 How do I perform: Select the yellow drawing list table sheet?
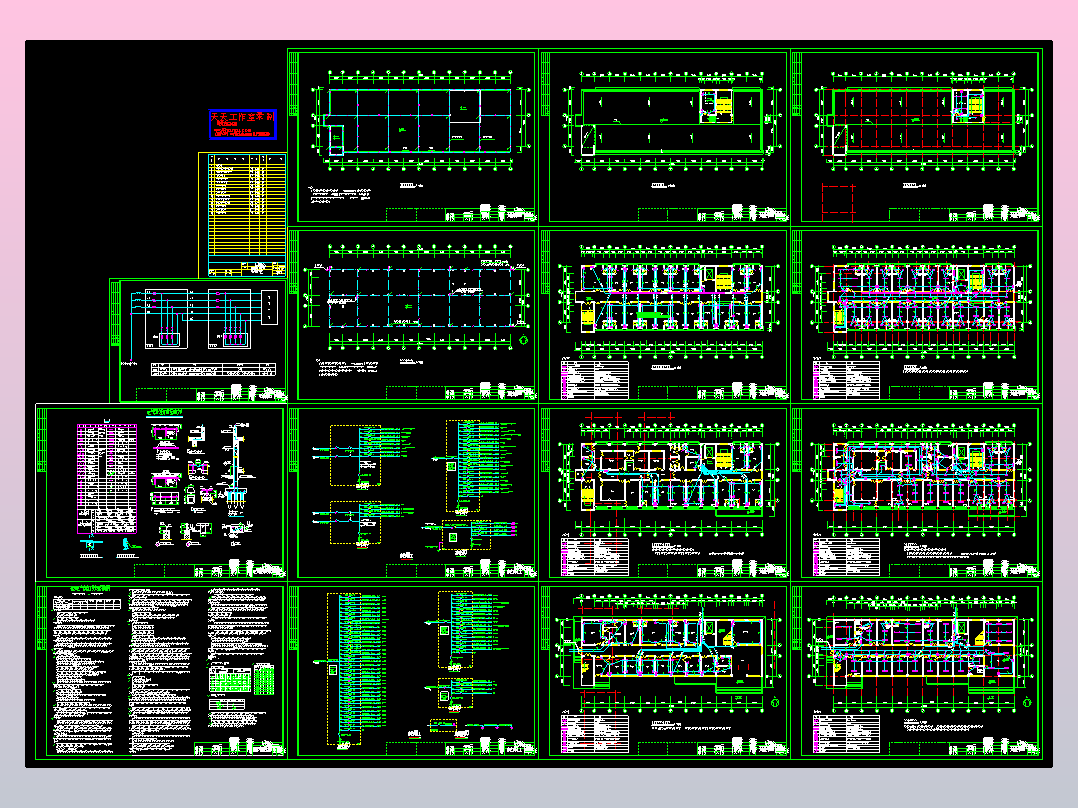coord(243,215)
